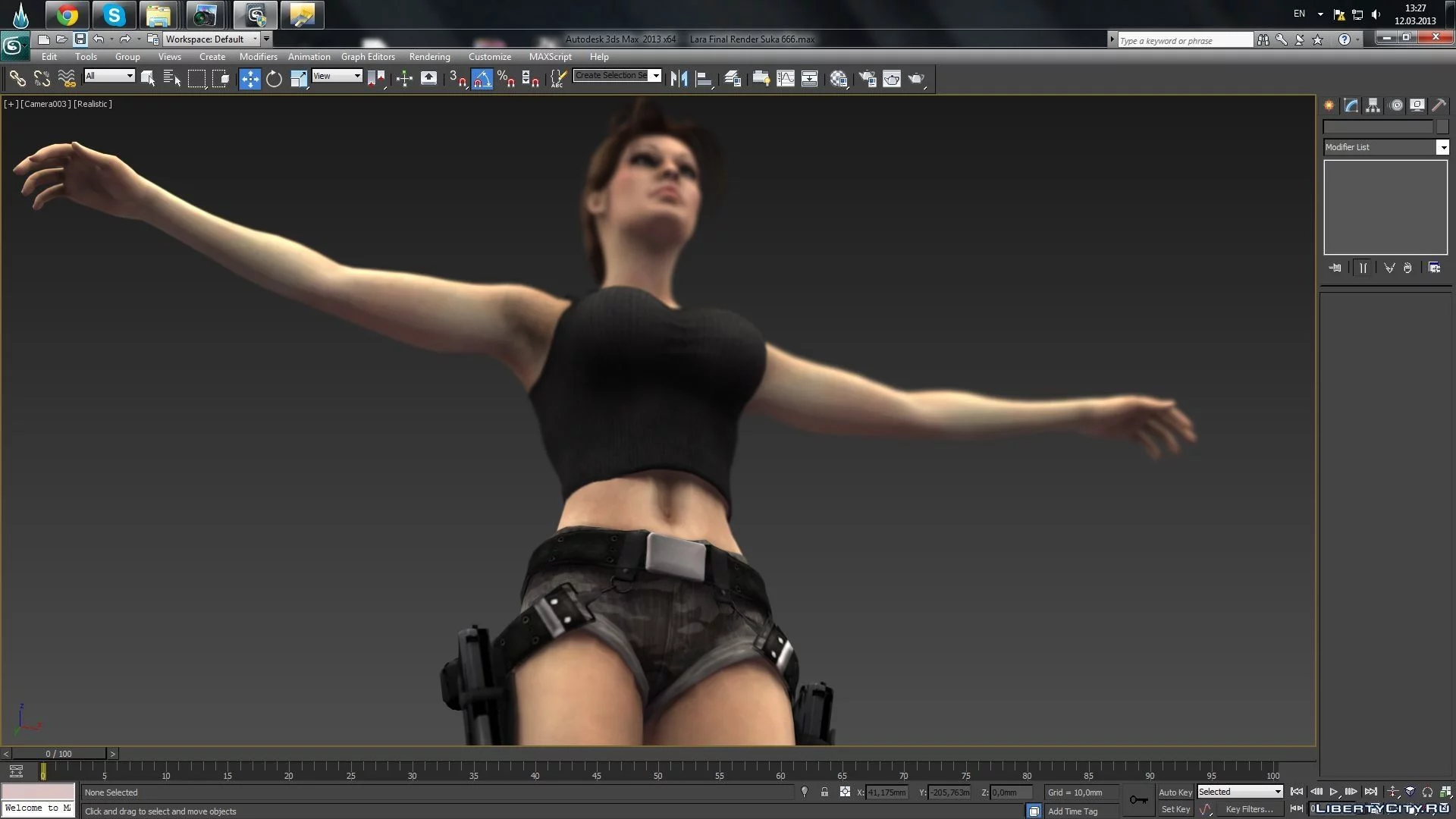
Task: Switch to the Modify command panel tab
Action: click(1351, 105)
